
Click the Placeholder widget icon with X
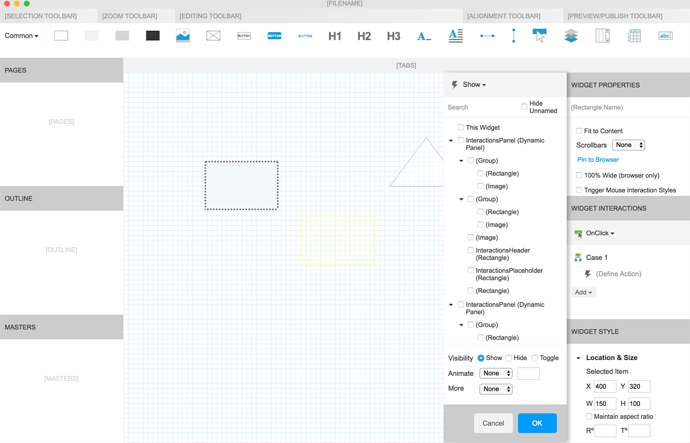pos(213,36)
